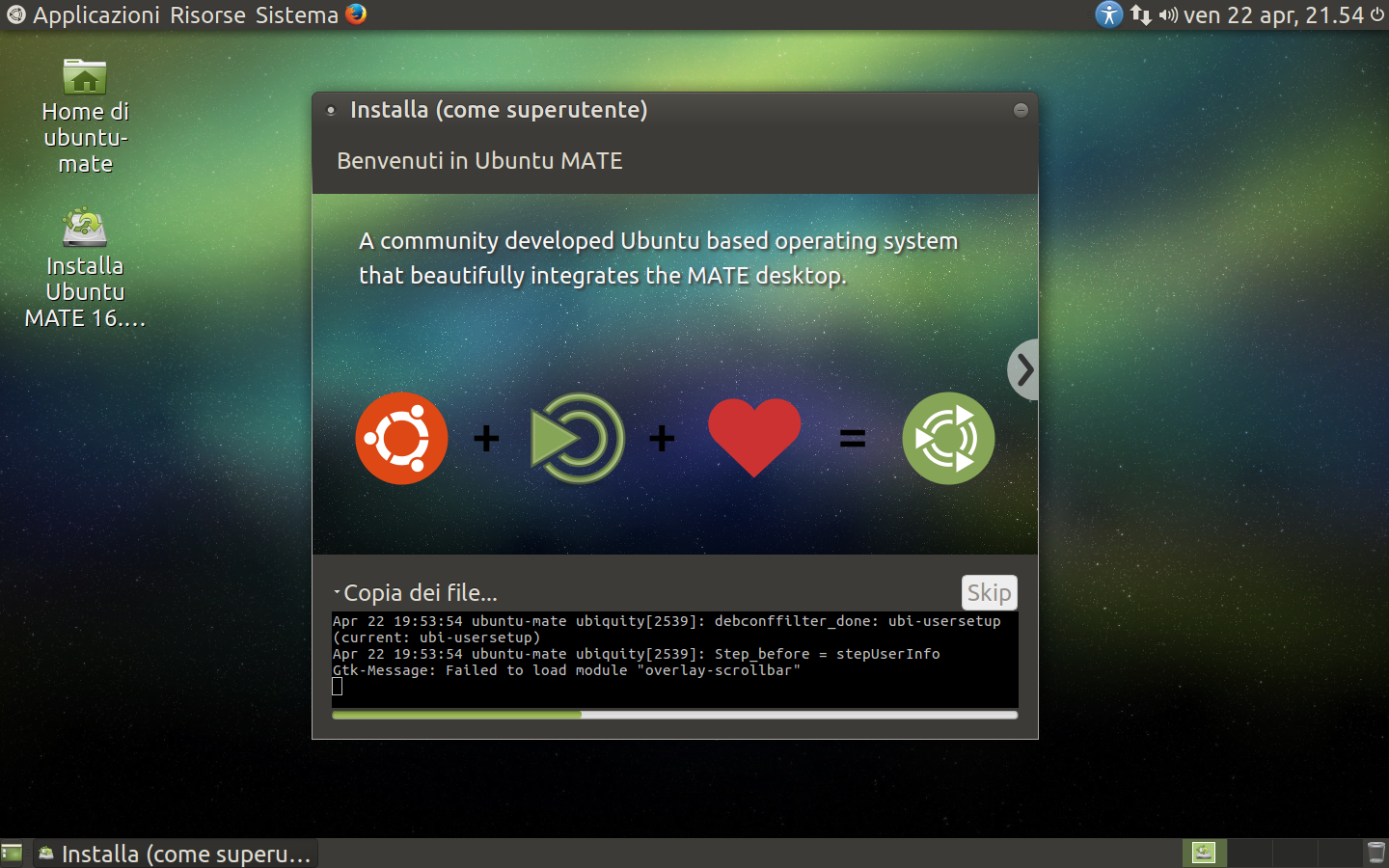This screenshot has height=868, width=1389.
Task: Skip the file copying step
Action: 989,592
